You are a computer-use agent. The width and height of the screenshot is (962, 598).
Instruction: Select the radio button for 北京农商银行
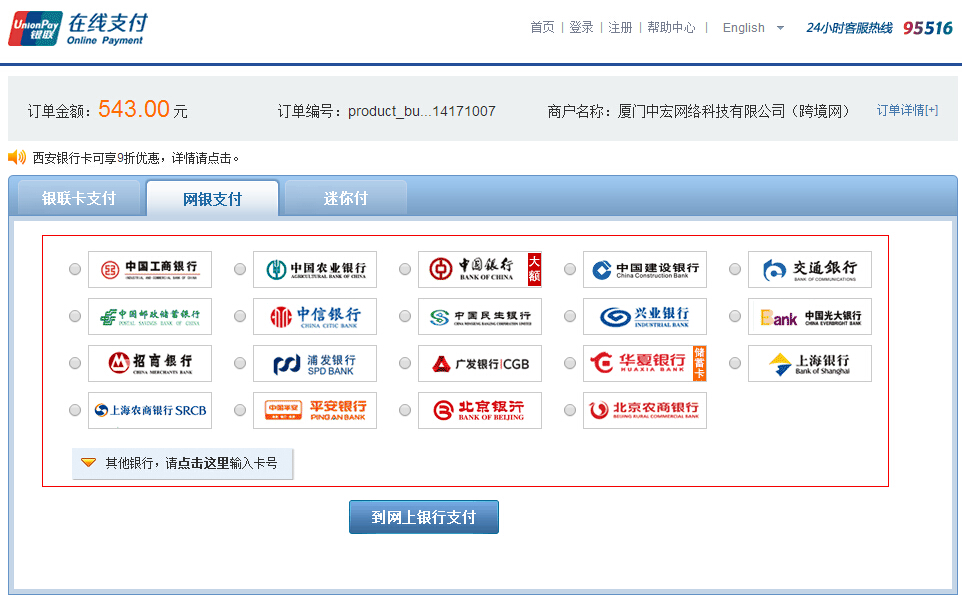click(x=570, y=410)
